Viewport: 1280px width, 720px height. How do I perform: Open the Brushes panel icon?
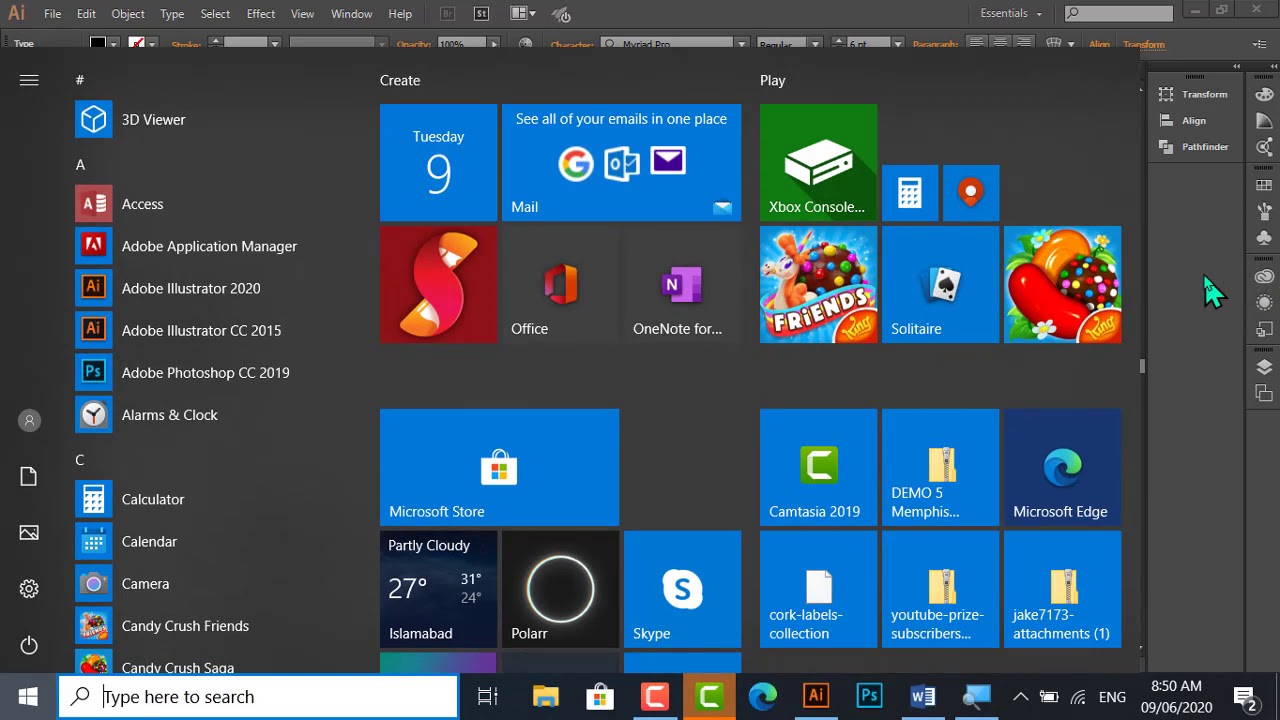click(1264, 211)
